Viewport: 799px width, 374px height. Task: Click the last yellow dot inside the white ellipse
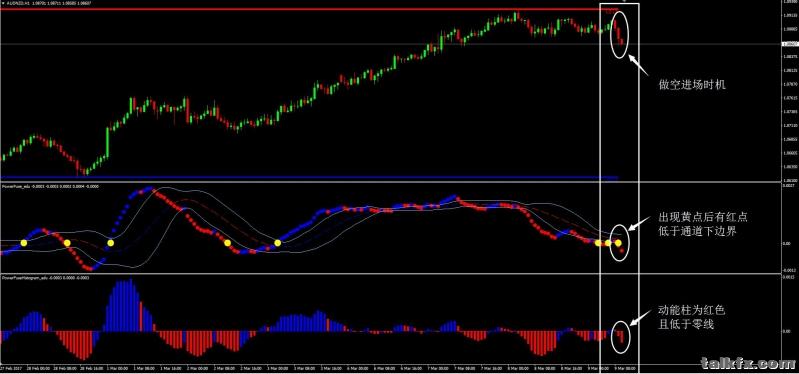pos(618,243)
